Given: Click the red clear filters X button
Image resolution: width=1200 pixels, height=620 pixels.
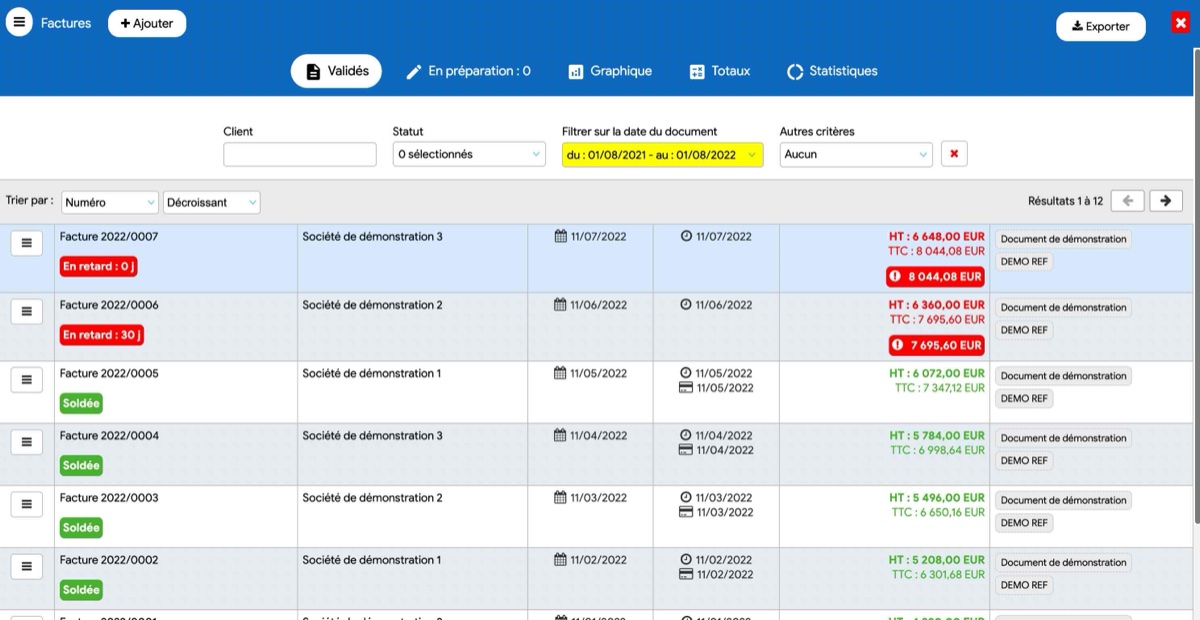Looking at the screenshot, I should 954,154.
